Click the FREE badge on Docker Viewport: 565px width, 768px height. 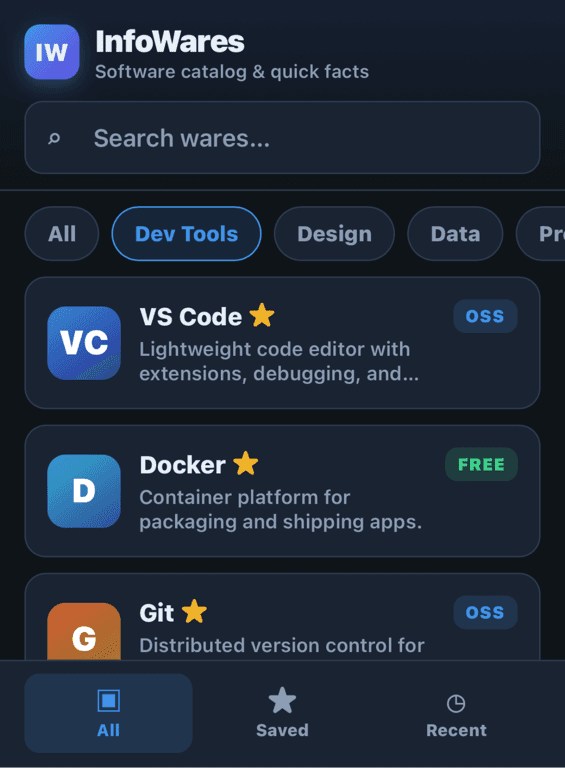click(x=481, y=464)
